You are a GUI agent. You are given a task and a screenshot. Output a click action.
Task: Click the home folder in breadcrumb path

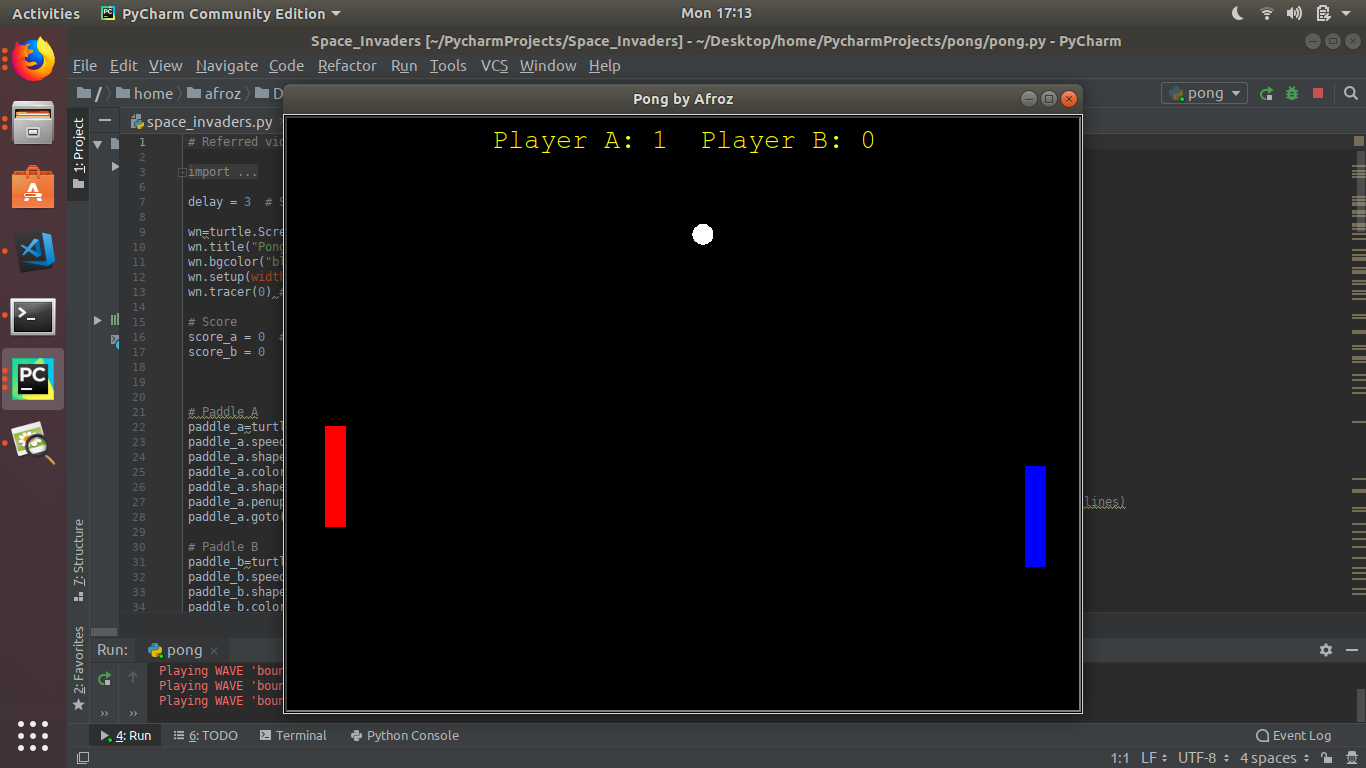(145, 93)
